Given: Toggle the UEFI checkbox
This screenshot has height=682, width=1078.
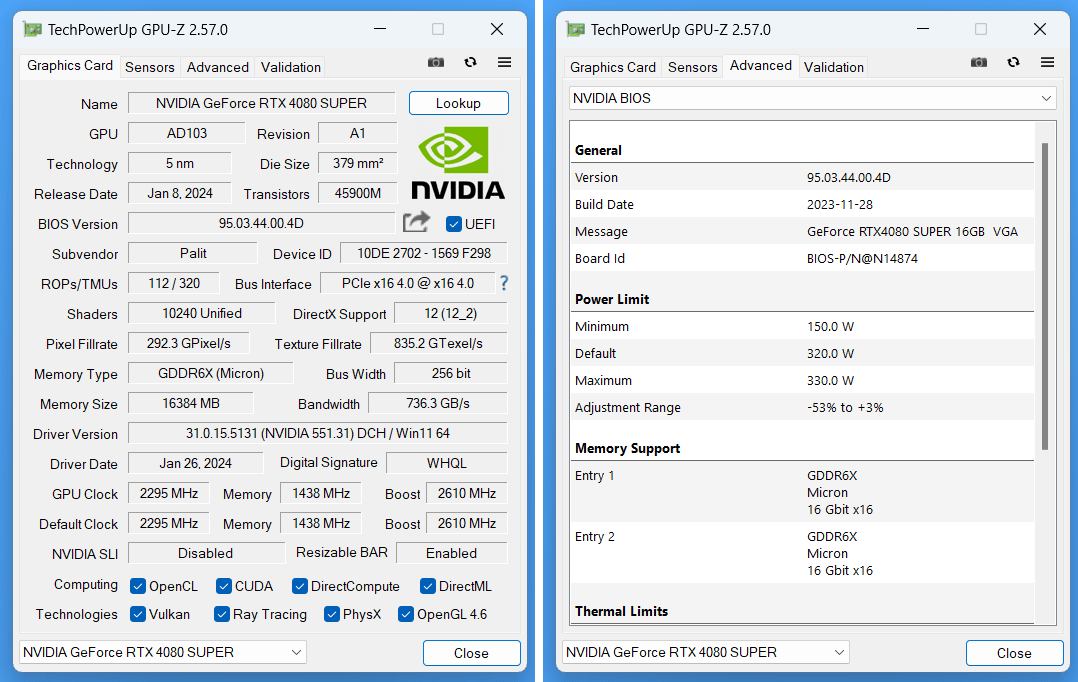Looking at the screenshot, I should coord(454,224).
